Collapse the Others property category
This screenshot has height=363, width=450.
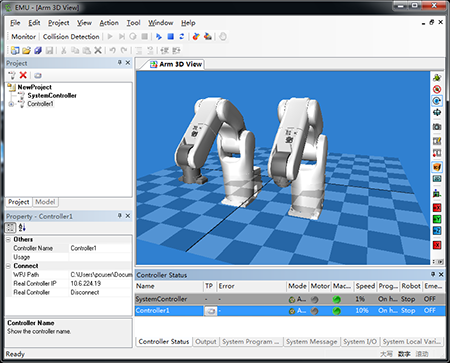click(x=9, y=239)
